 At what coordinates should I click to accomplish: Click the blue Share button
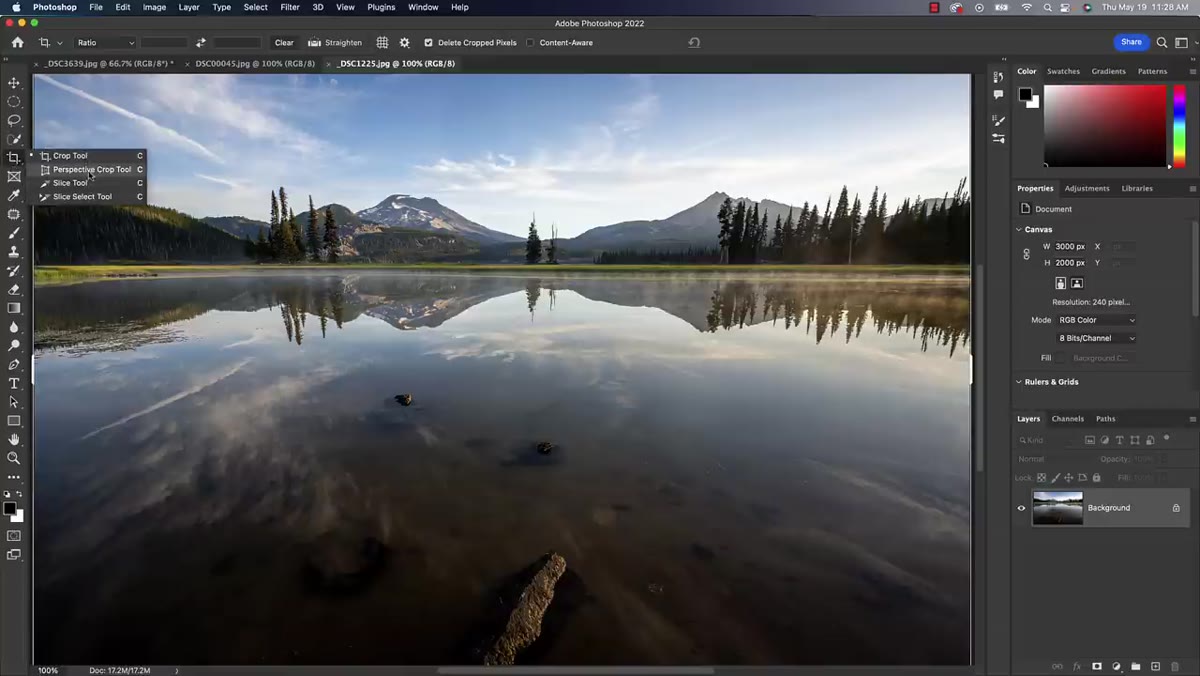1131,42
